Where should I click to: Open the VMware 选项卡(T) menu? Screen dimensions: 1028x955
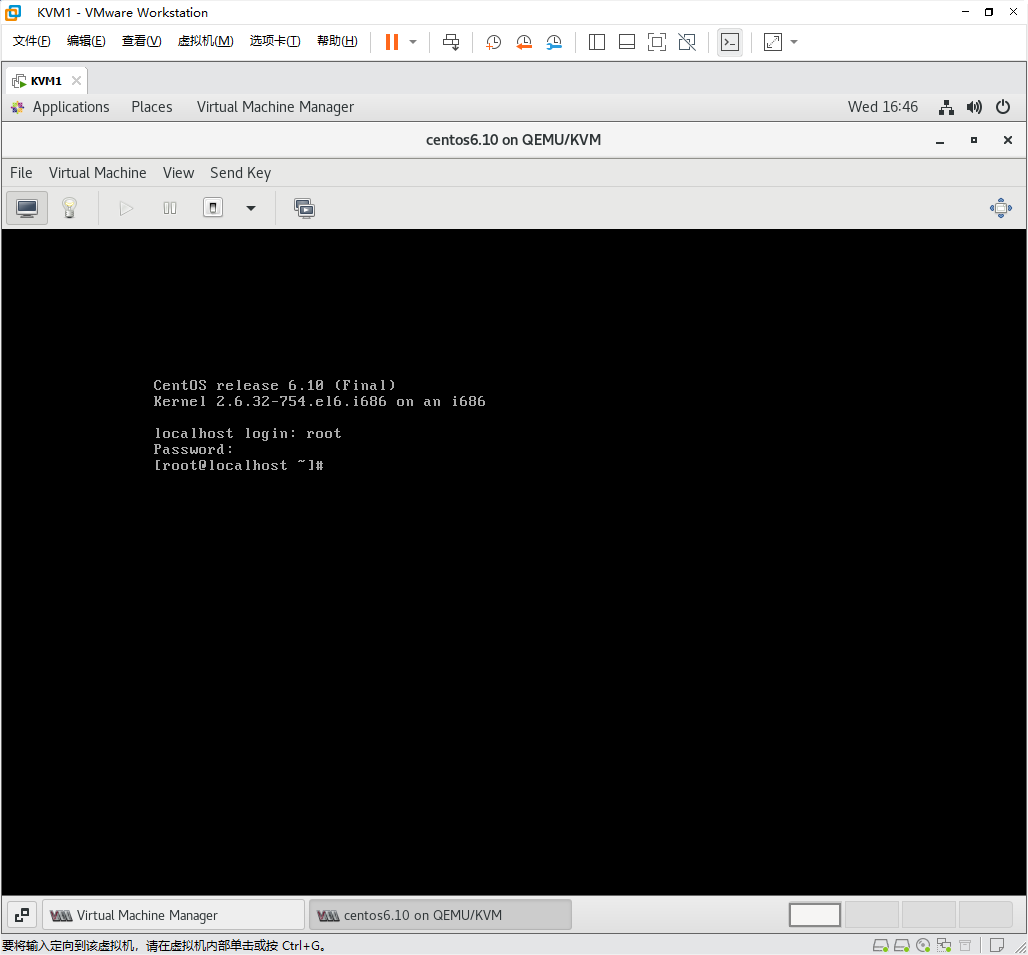point(275,41)
